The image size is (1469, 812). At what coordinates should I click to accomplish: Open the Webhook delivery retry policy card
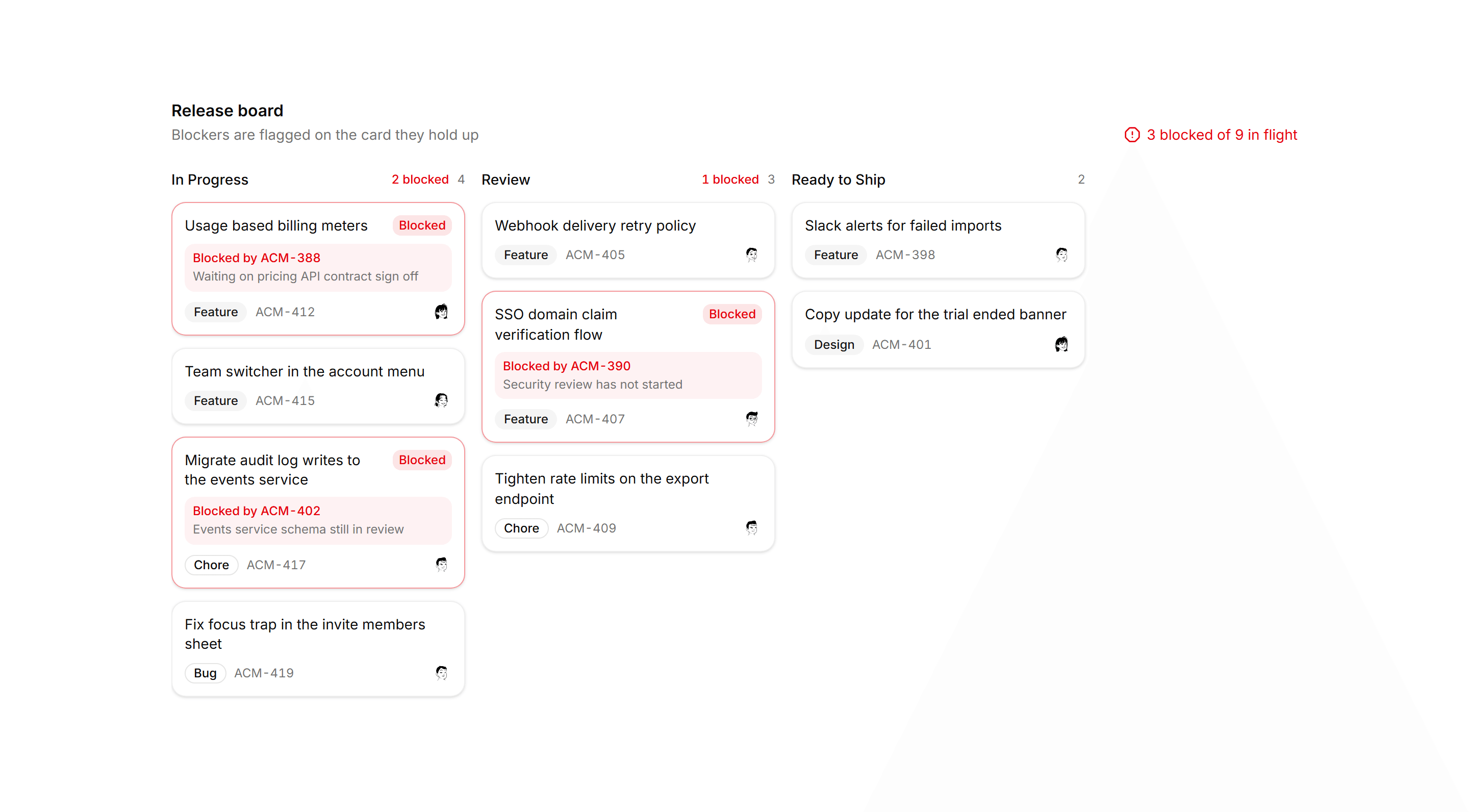click(628, 240)
